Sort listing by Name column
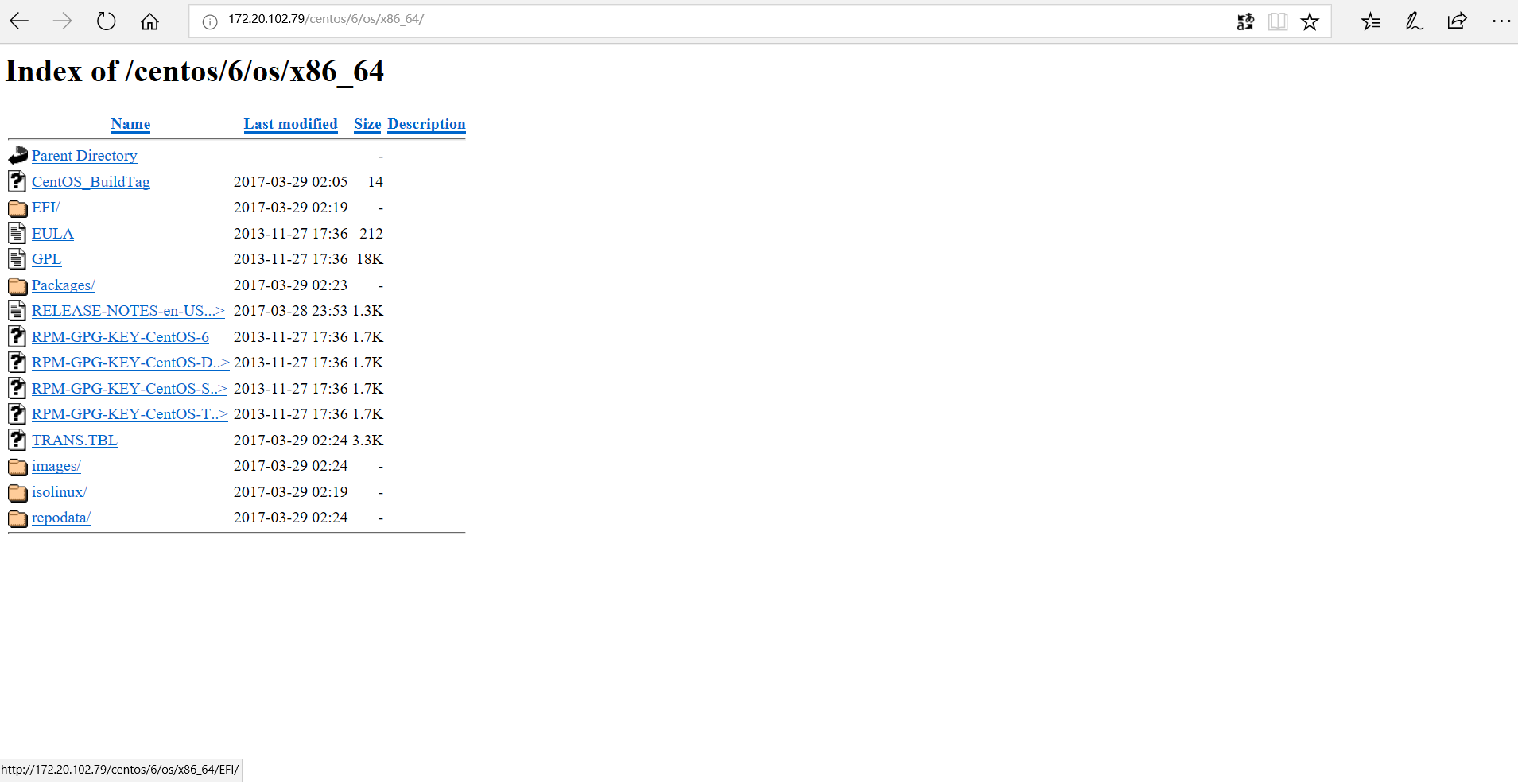The height and width of the screenshot is (784, 1518). click(x=130, y=124)
